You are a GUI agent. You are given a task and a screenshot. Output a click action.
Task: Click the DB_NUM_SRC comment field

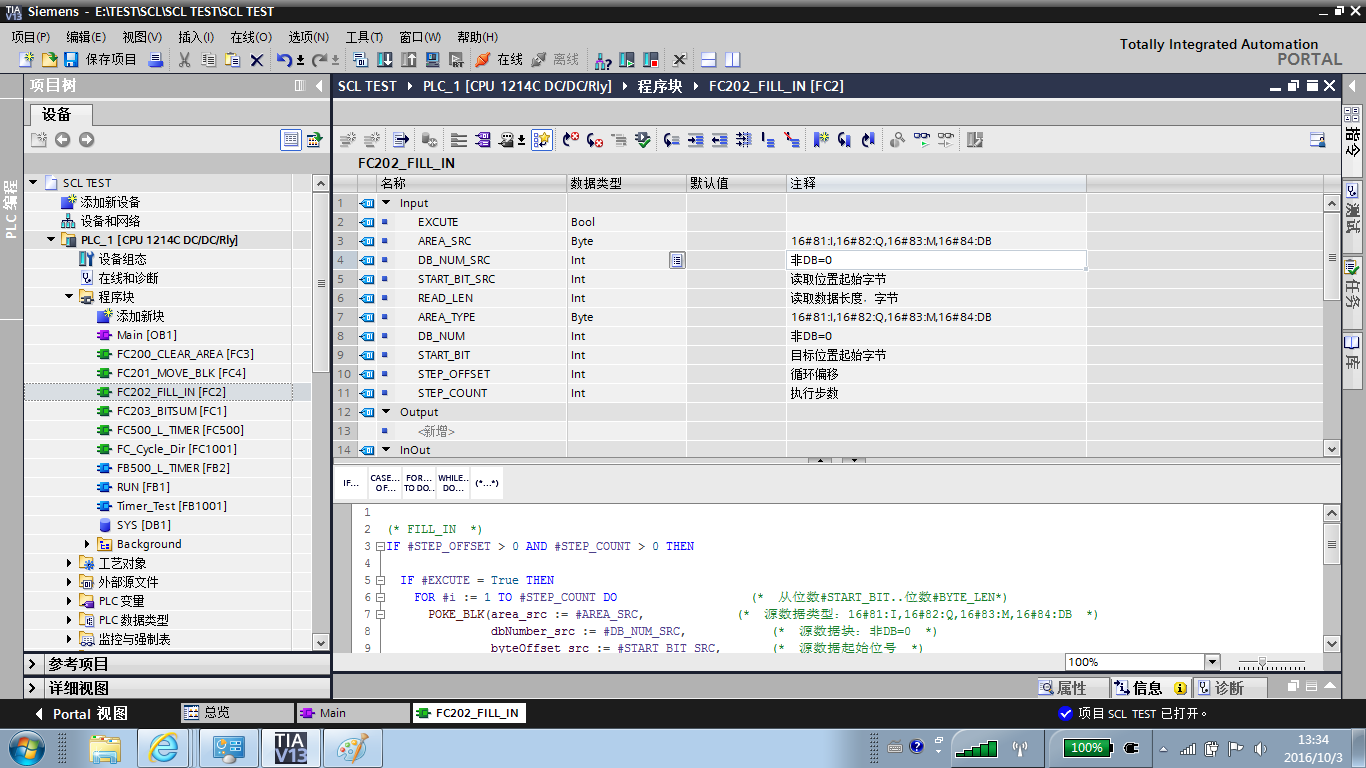coord(935,260)
